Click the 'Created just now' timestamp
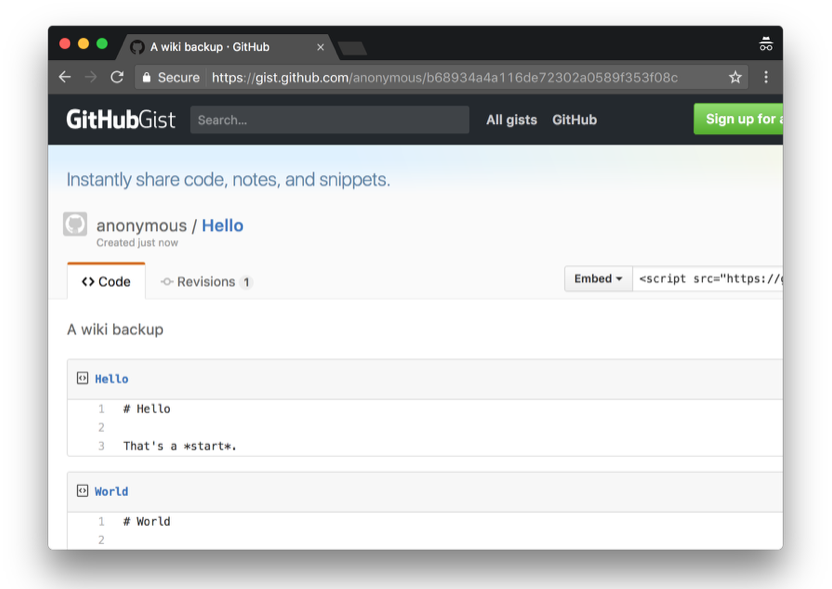The width and height of the screenshot is (832, 589). pyautogui.click(x=137, y=243)
